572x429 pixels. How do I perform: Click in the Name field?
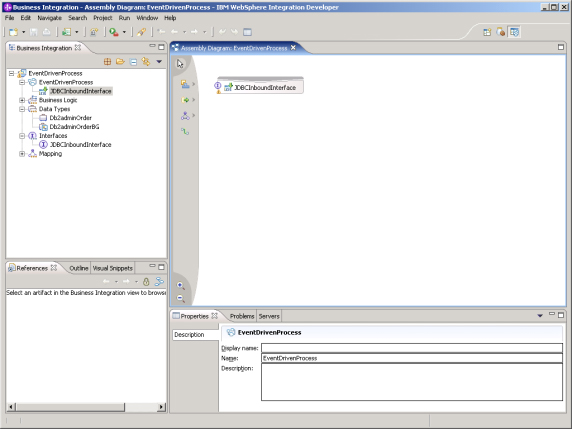click(412, 358)
